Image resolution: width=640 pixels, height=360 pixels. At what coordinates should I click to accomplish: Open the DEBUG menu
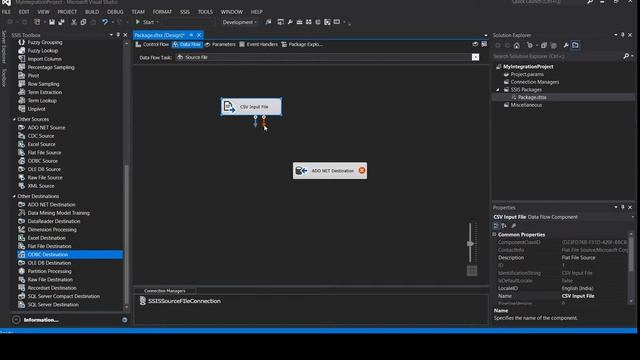tap(115, 12)
